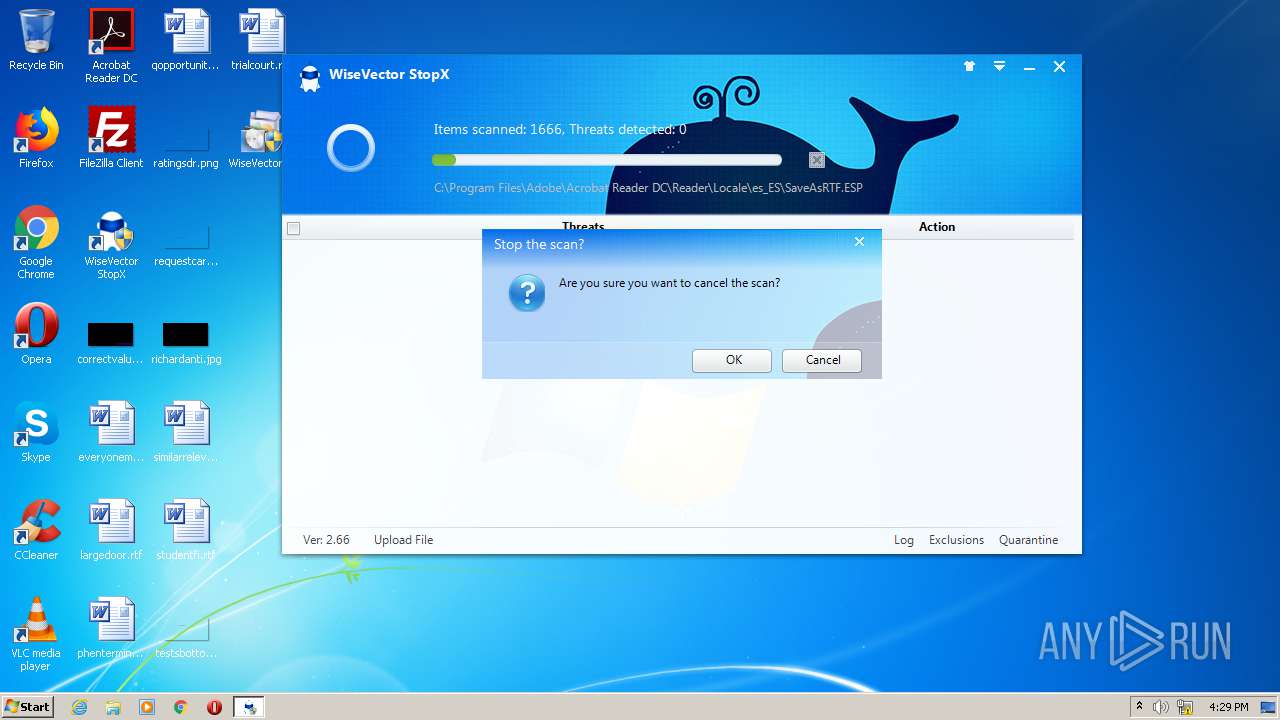Select ratingsdr.png file icon
Screen dimensions: 1280x720
pos(186,147)
